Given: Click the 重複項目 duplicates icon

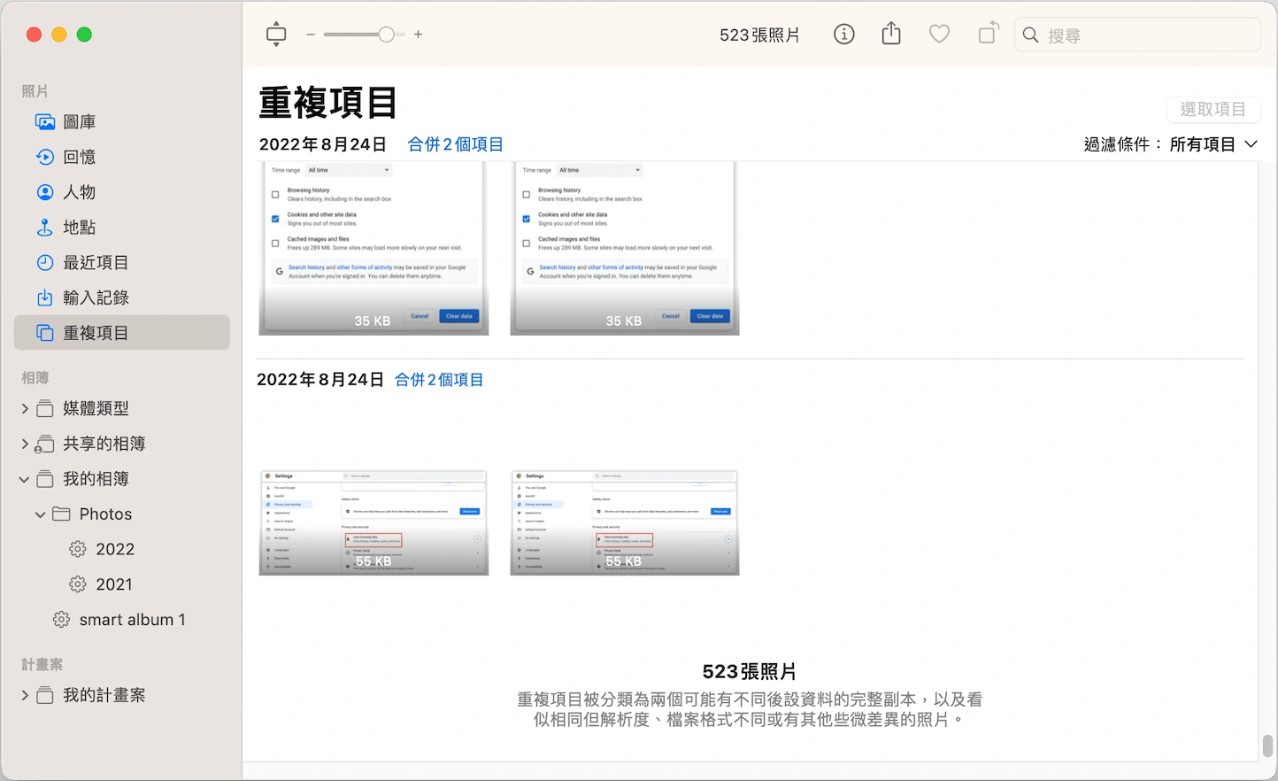Looking at the screenshot, I should pos(45,333).
